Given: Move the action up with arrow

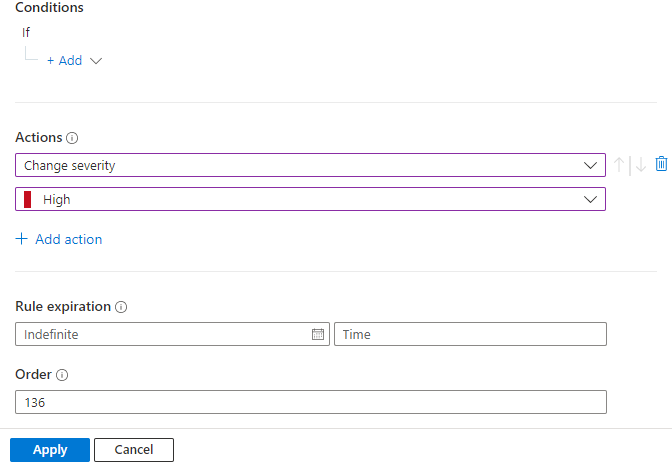Looking at the screenshot, I should 620,165.
